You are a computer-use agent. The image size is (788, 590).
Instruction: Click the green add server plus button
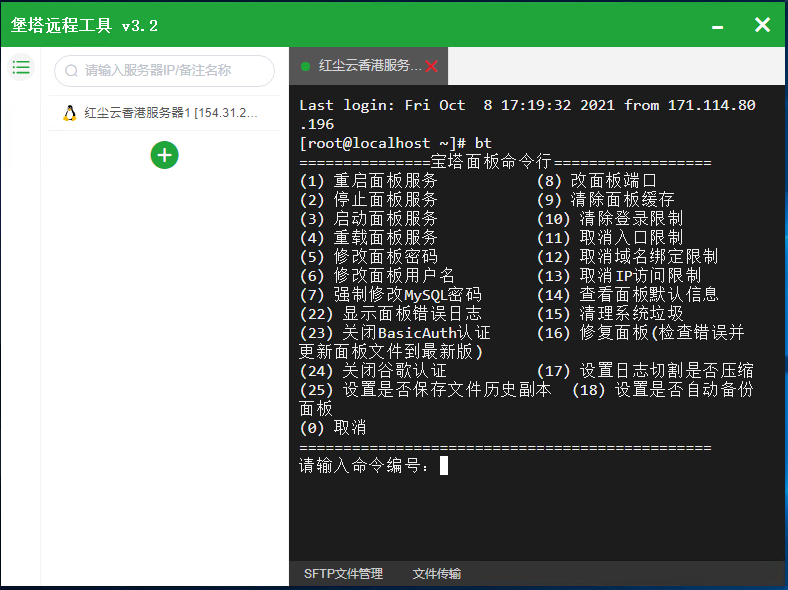pyautogui.click(x=164, y=155)
